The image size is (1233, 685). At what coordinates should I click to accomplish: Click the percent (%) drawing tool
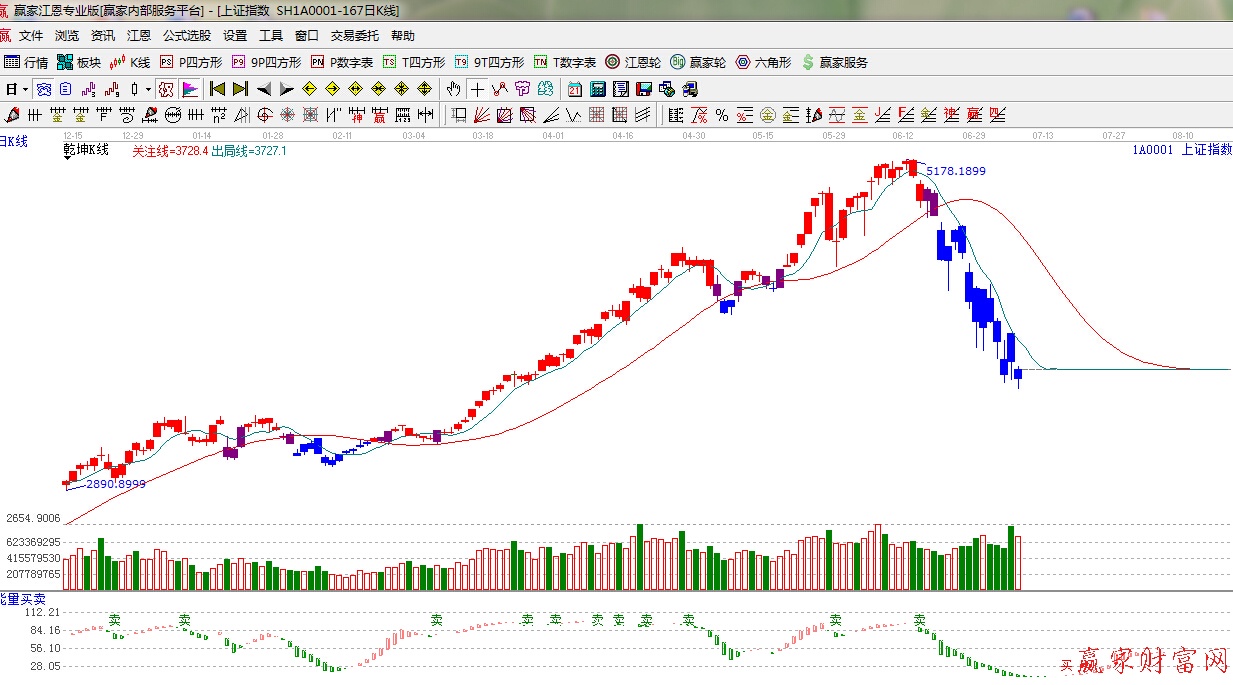[x=721, y=114]
